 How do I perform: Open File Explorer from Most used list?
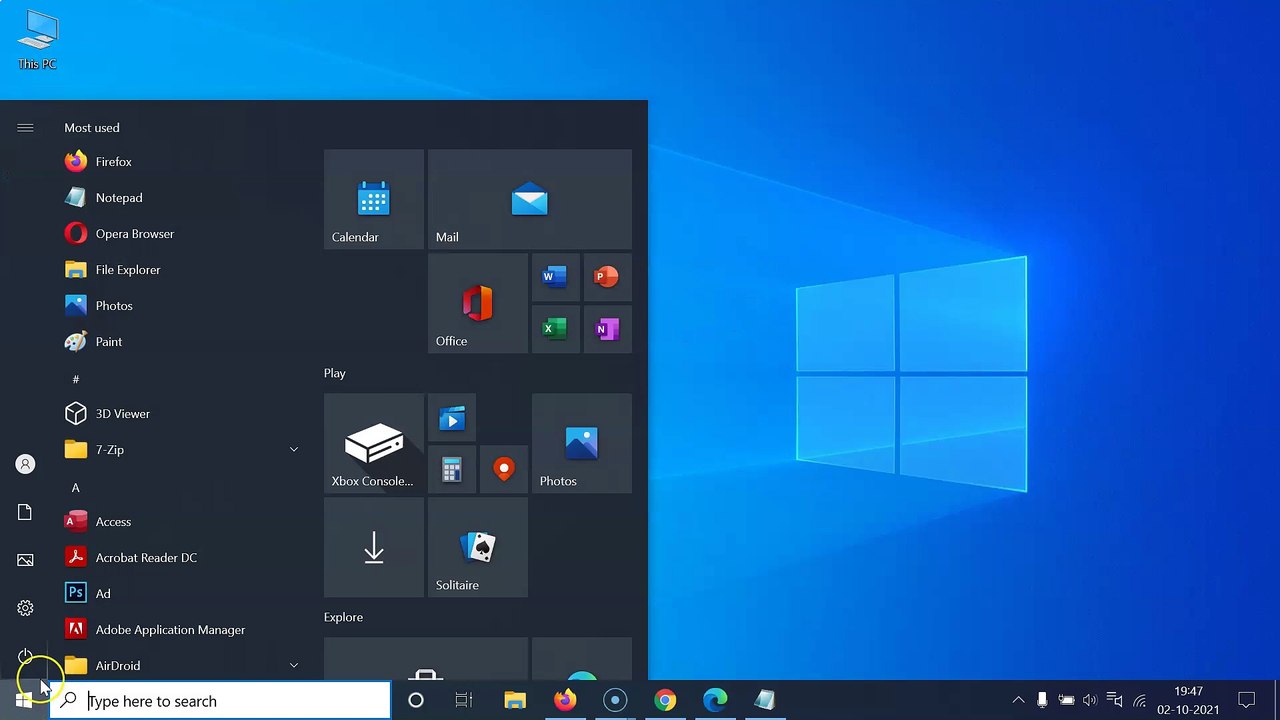point(180,270)
